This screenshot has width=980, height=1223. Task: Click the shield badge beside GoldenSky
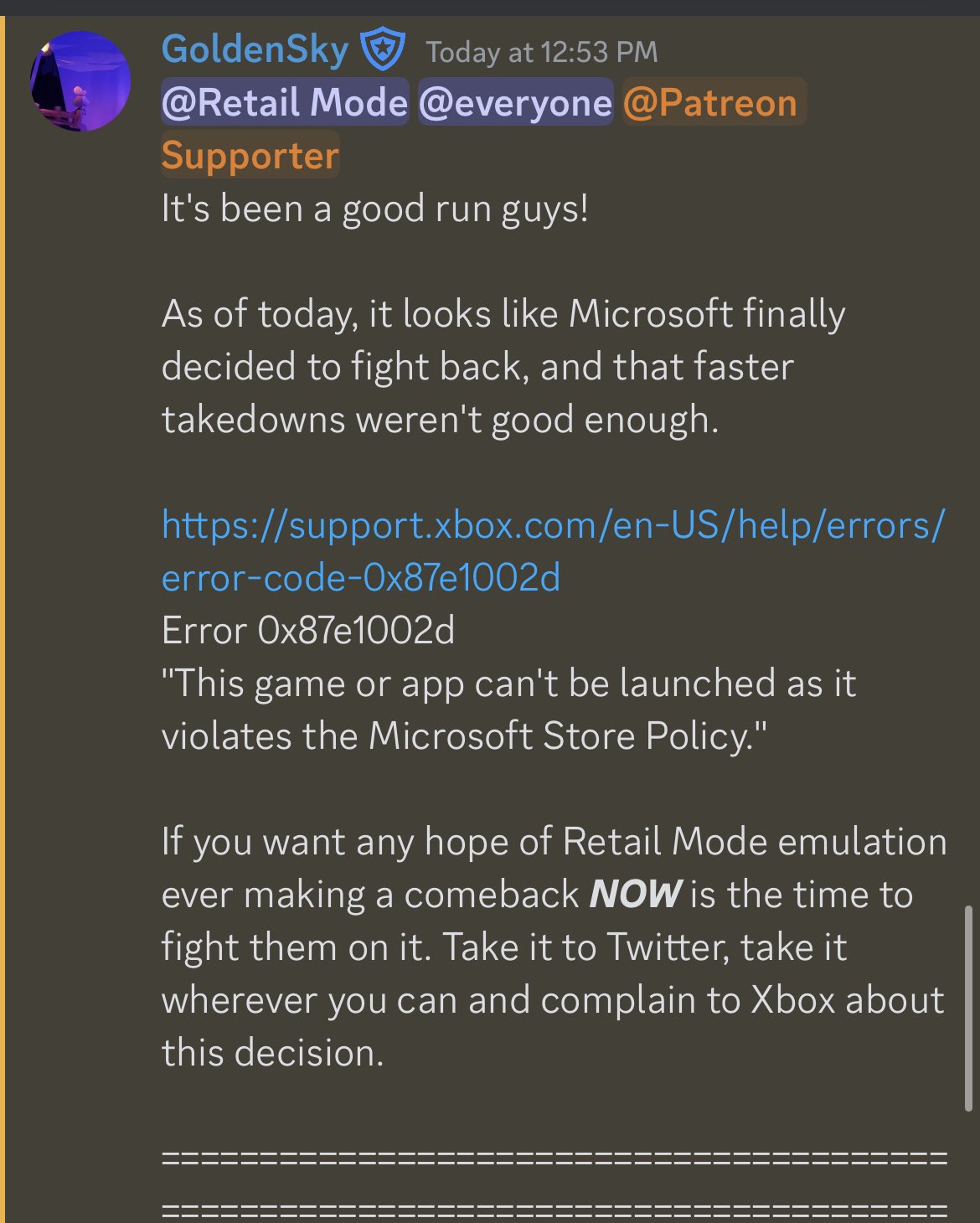pyautogui.click(x=383, y=49)
